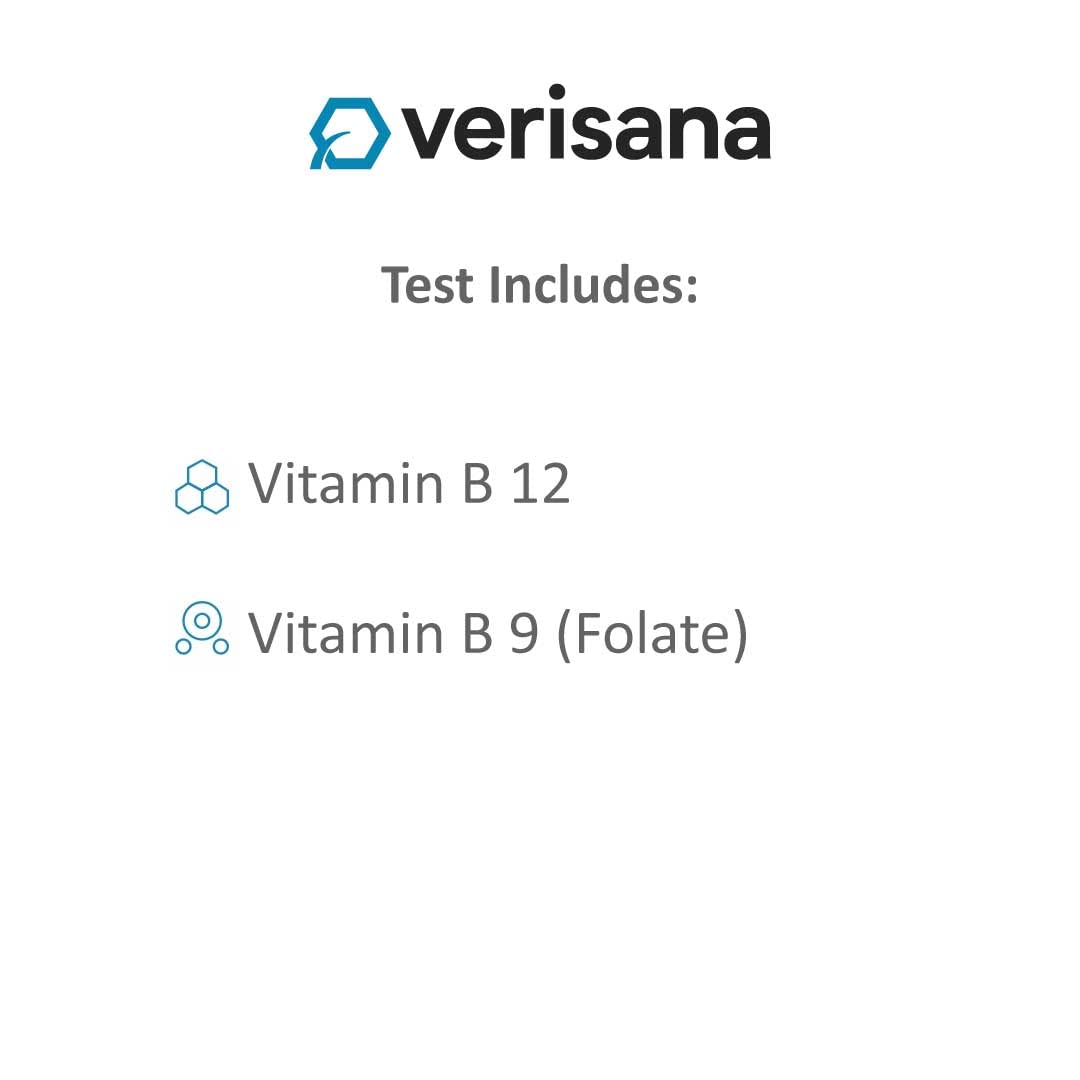This screenshot has width=1080, height=1080.
Task: Click the letter "v" in the verisana wordmark
Action: click(x=428, y=136)
